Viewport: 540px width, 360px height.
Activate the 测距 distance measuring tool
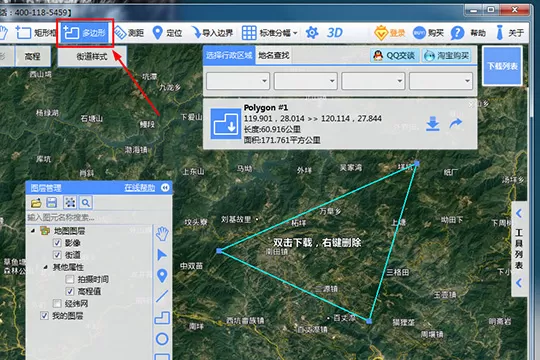(x=129, y=33)
